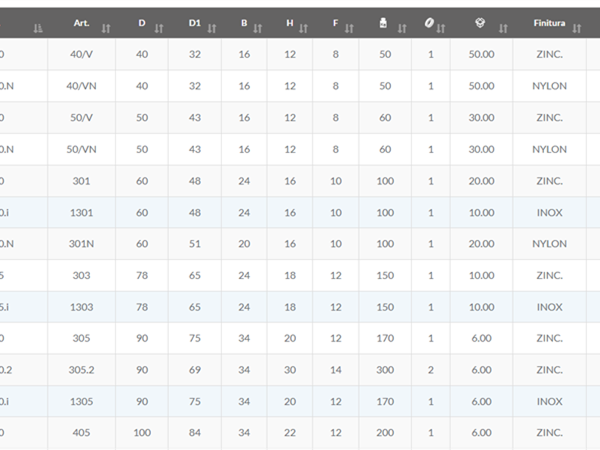The image size is (600, 450).
Task: Sort table by column B header
Action: [244, 23]
